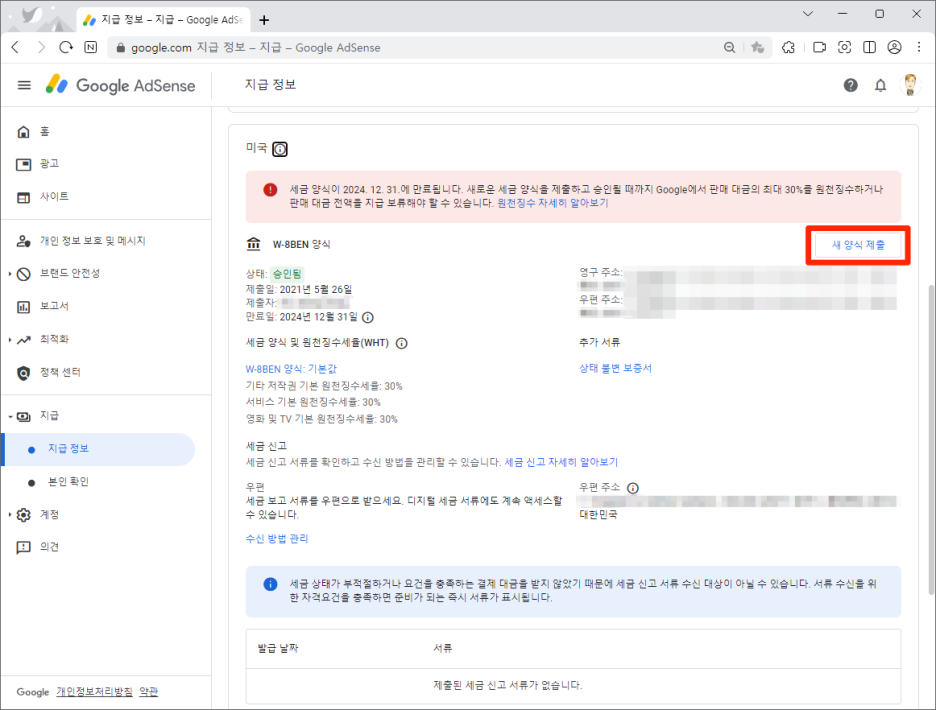936x710 pixels.
Task: Open the browser three-dot menu
Action: tap(919, 47)
